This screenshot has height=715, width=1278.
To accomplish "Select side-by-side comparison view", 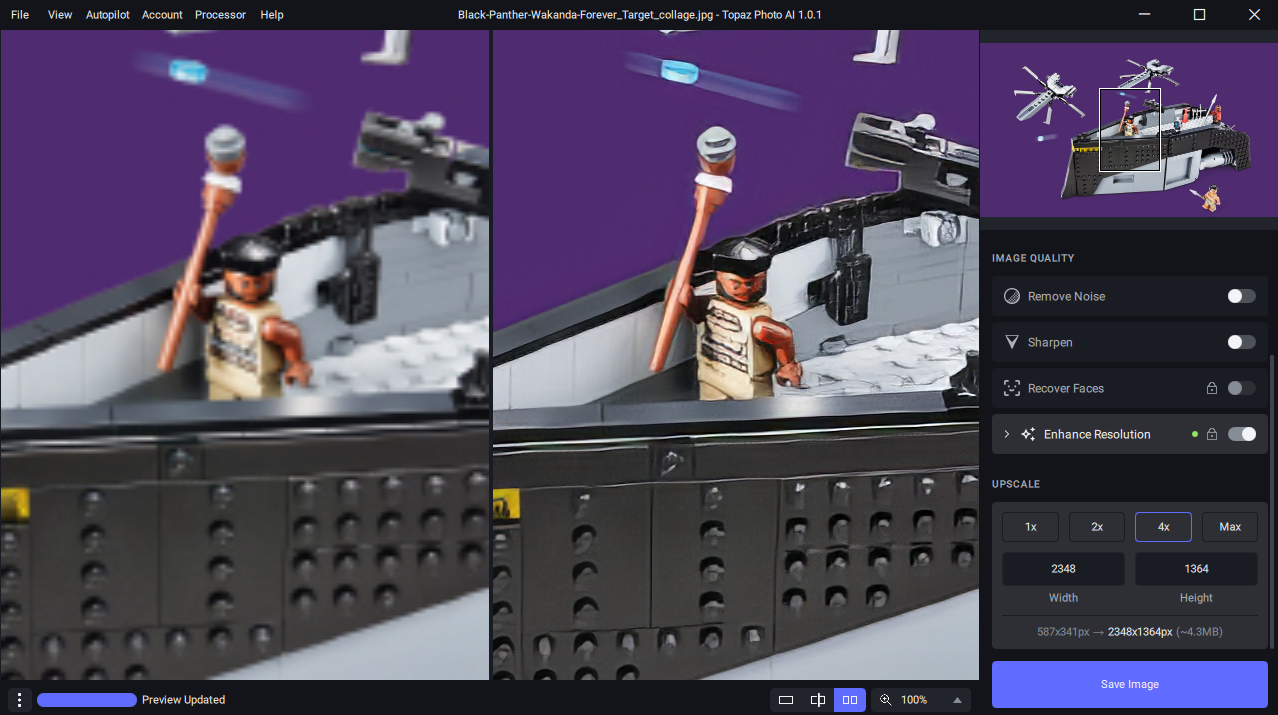I will point(850,700).
